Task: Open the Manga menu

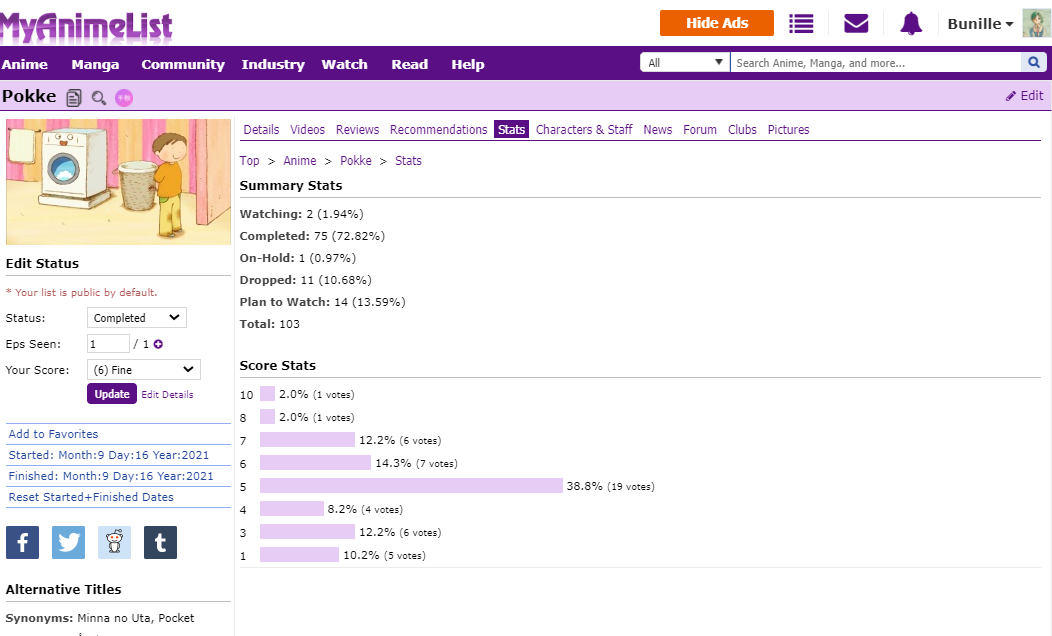Action: (95, 64)
